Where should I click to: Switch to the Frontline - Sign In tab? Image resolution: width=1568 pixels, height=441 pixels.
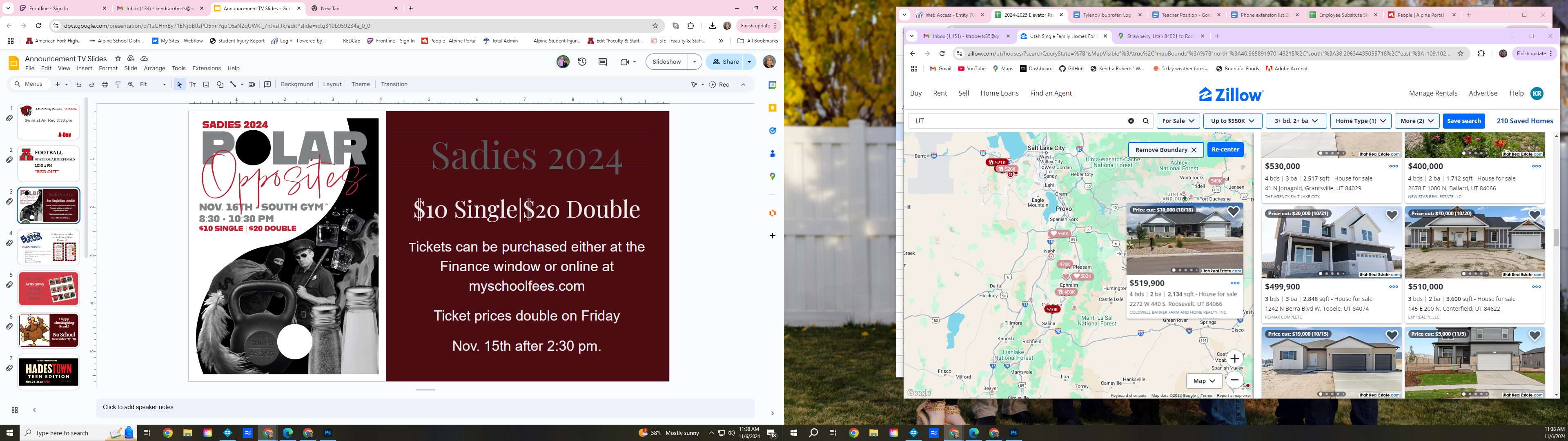point(63,9)
